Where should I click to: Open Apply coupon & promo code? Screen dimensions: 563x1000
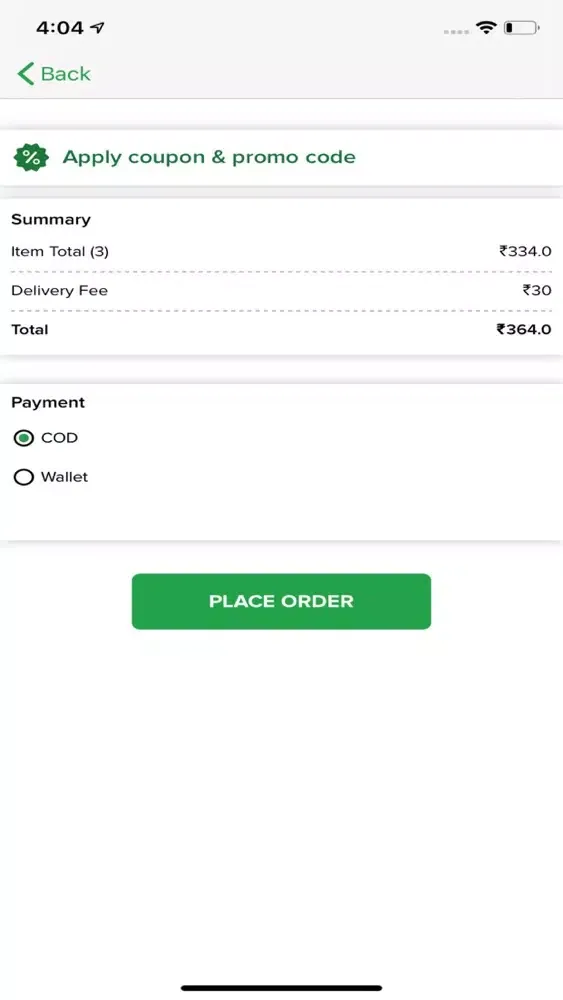click(281, 158)
